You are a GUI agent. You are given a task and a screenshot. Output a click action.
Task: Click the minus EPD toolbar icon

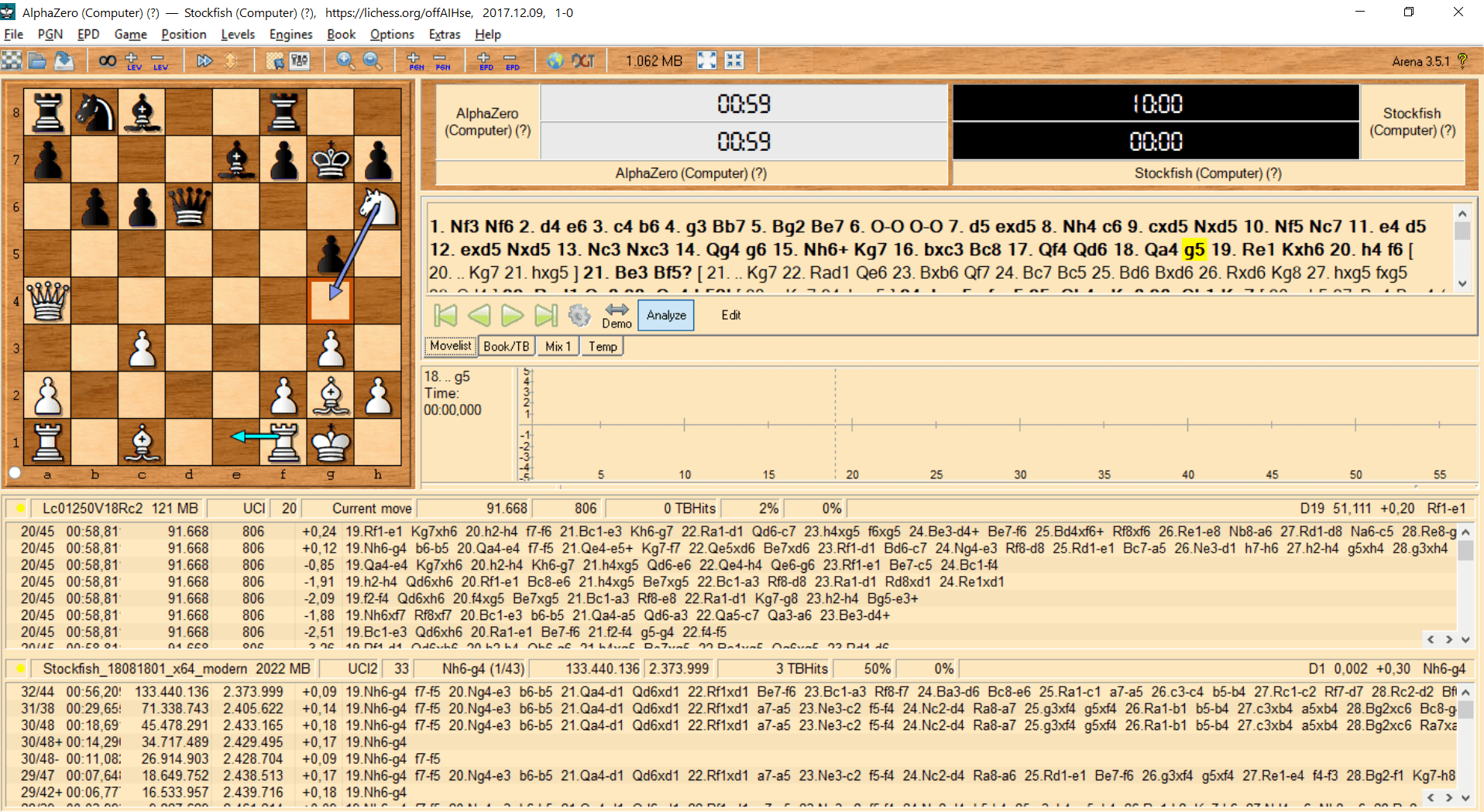click(511, 60)
